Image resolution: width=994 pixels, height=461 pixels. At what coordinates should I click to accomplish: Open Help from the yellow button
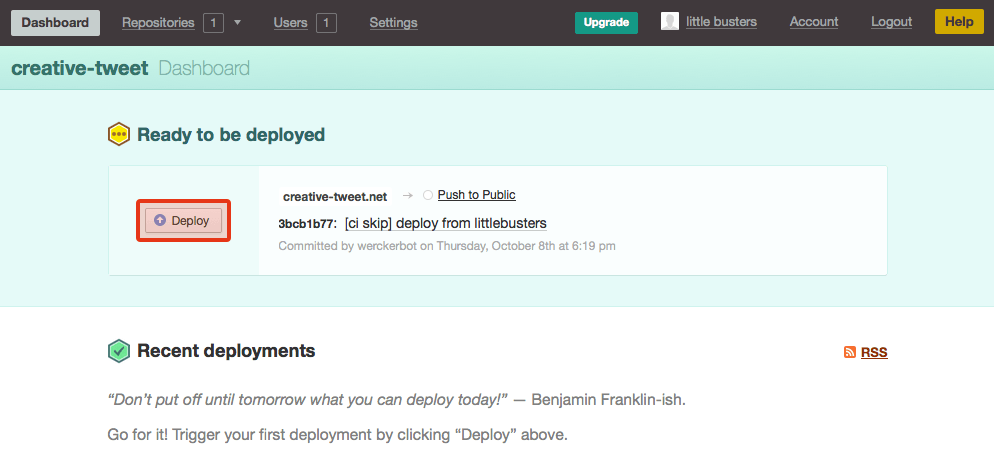(958, 22)
